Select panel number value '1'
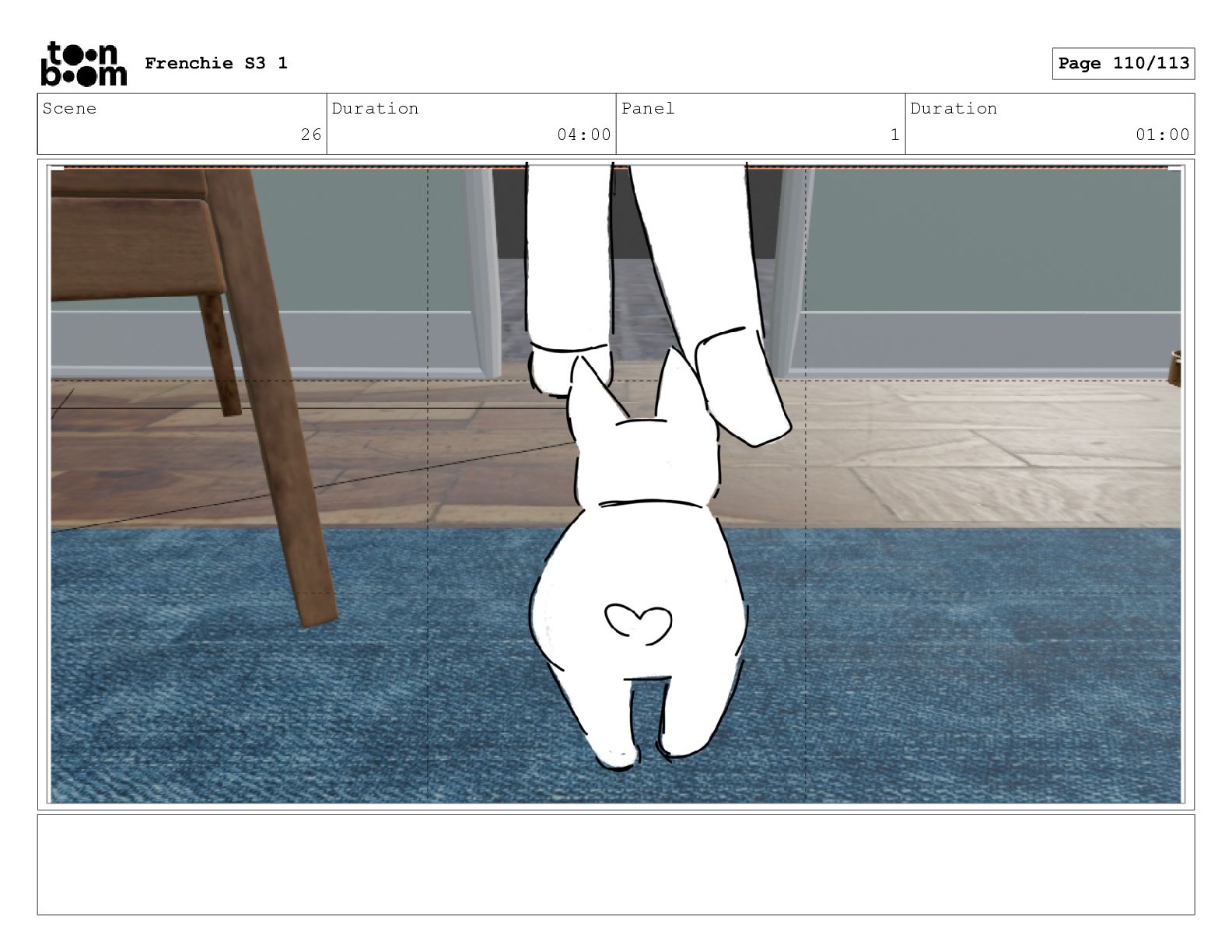Screen dimensions: 1232x952 coord(895,135)
